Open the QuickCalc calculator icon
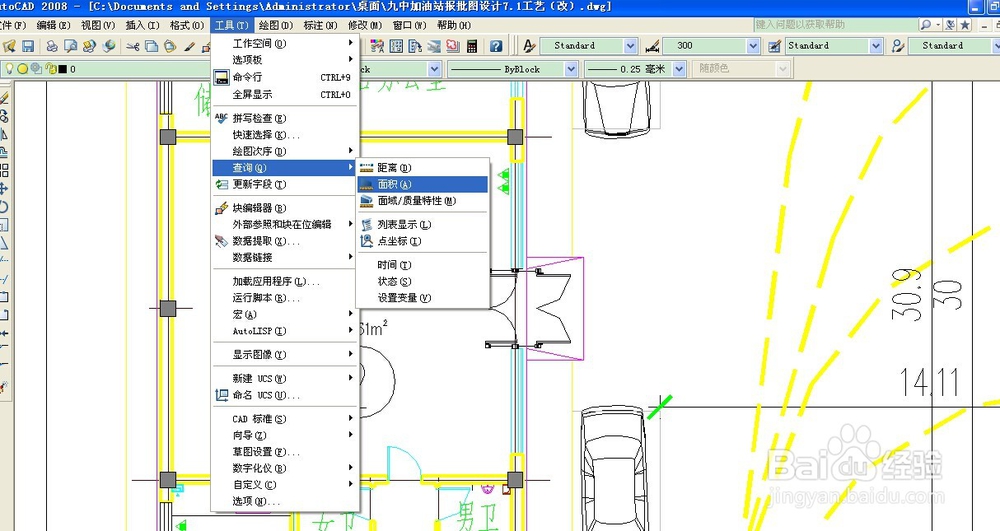 click(x=472, y=46)
